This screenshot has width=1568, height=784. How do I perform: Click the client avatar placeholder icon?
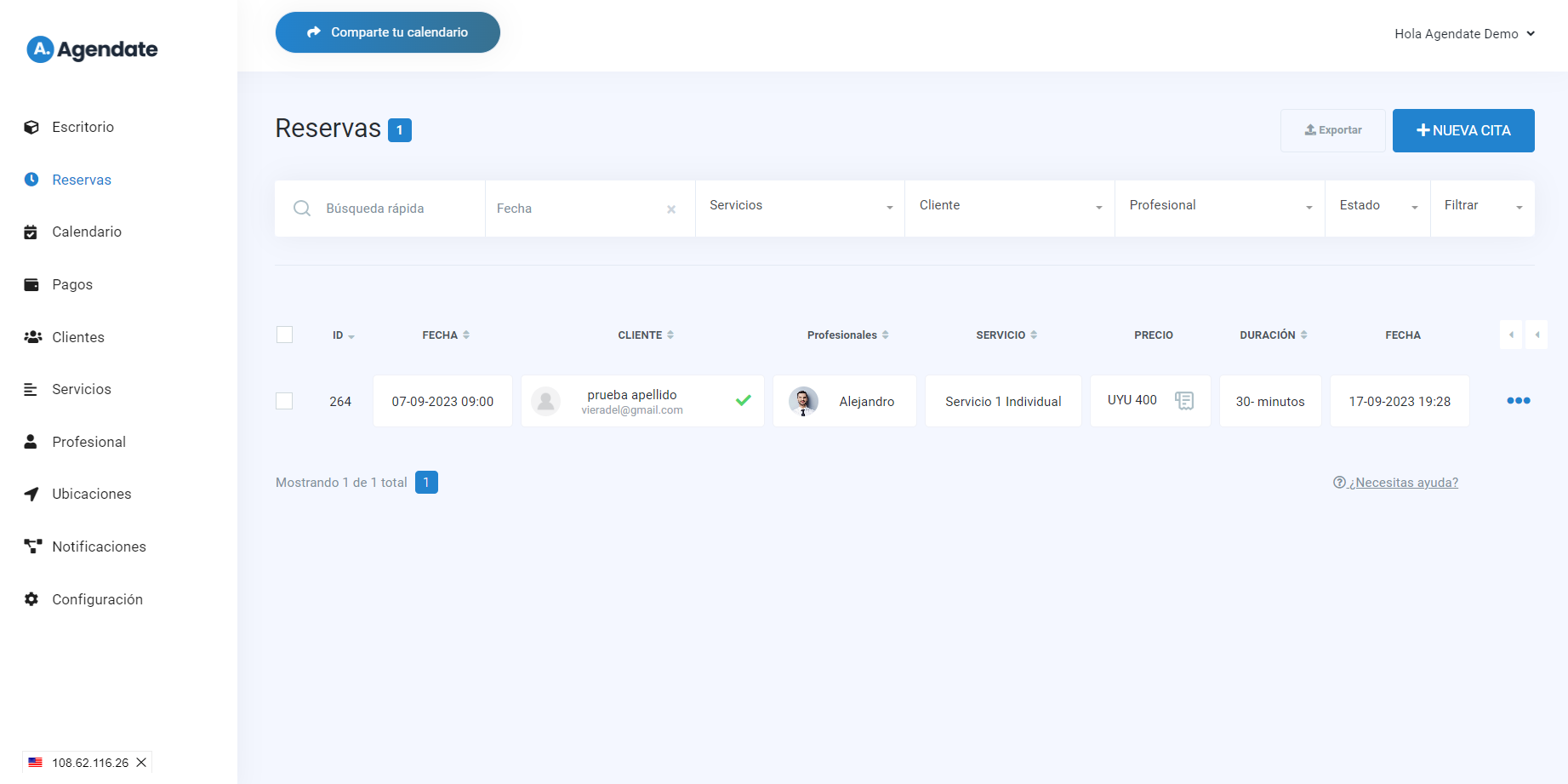545,401
